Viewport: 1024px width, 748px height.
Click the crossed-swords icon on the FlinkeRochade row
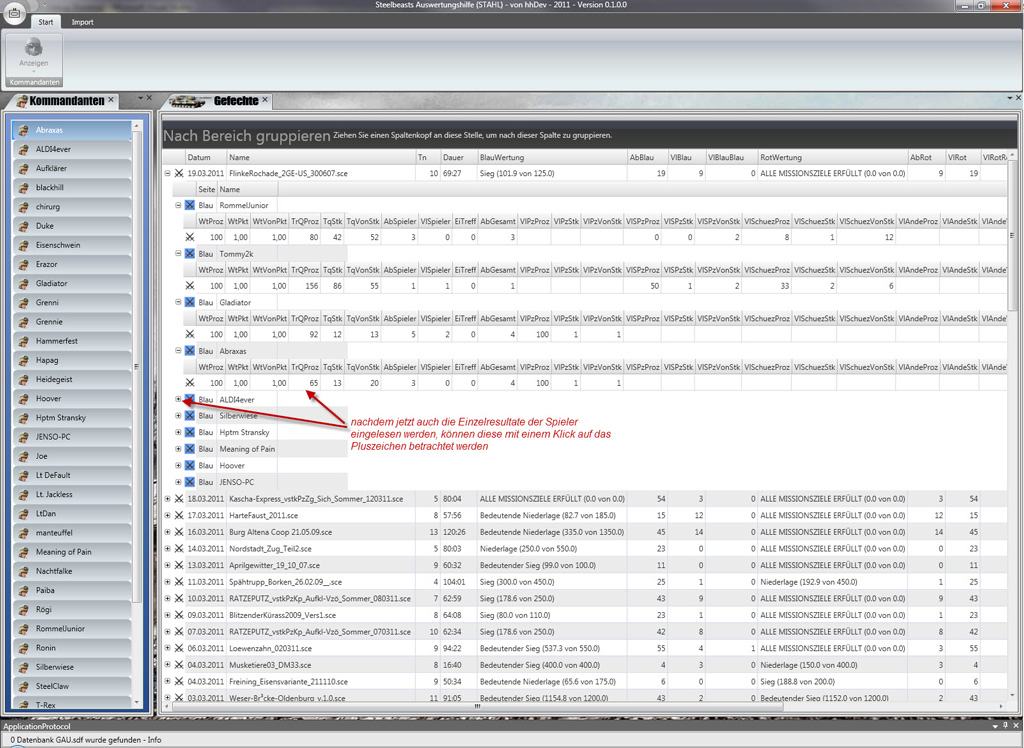[179, 173]
